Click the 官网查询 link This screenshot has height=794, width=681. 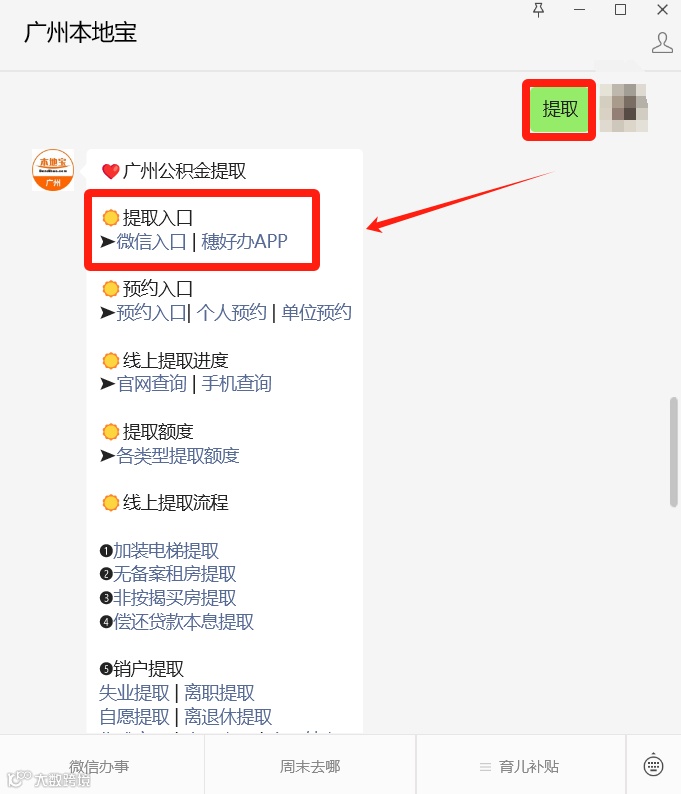[151, 383]
